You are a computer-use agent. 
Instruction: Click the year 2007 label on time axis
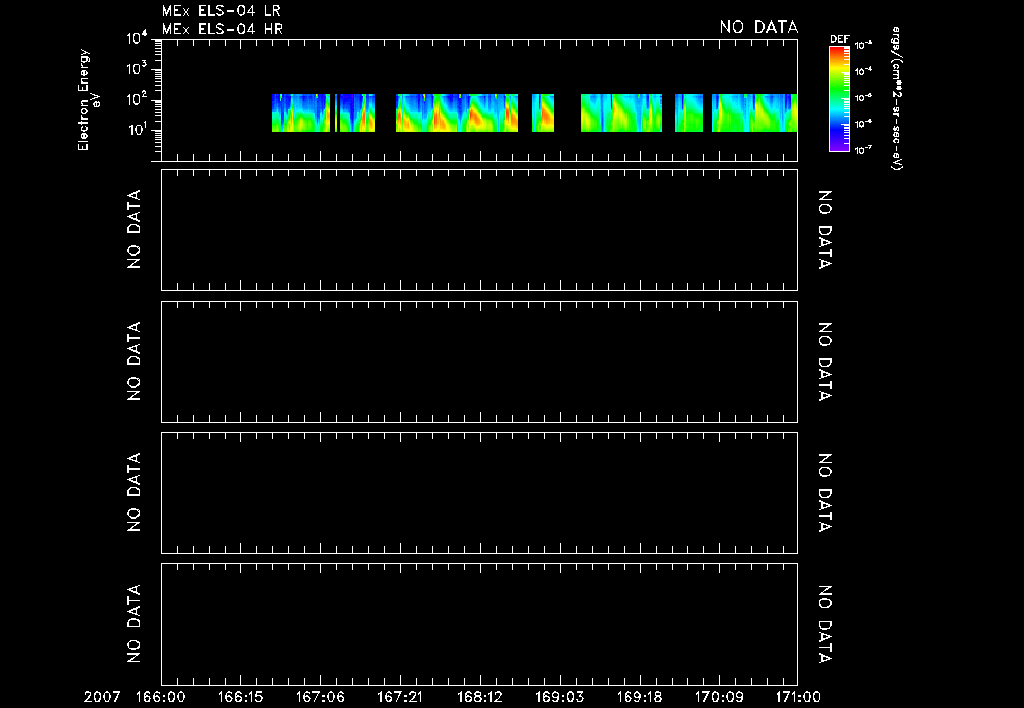[102, 697]
